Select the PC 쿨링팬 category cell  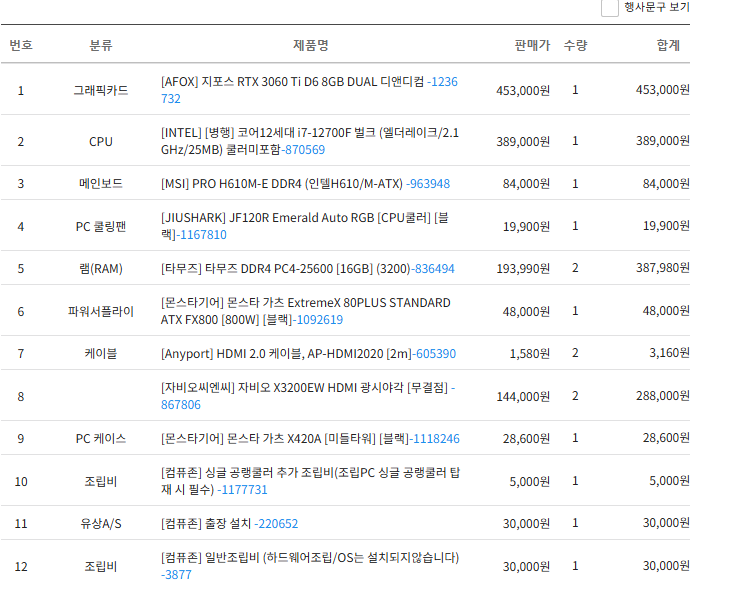click(101, 226)
